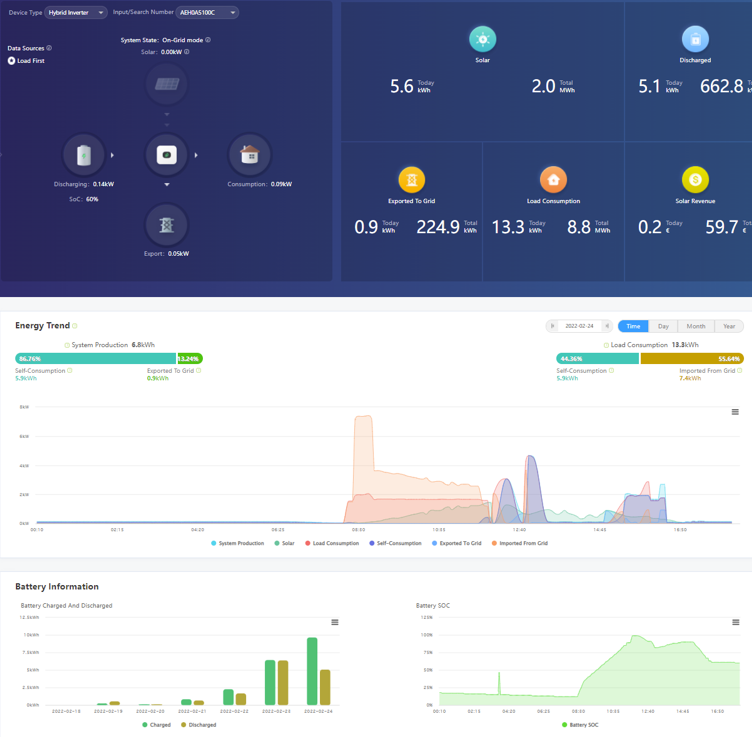This screenshot has width=752, height=737.
Task: Switch Energy Trend to Year view
Action: pos(729,326)
